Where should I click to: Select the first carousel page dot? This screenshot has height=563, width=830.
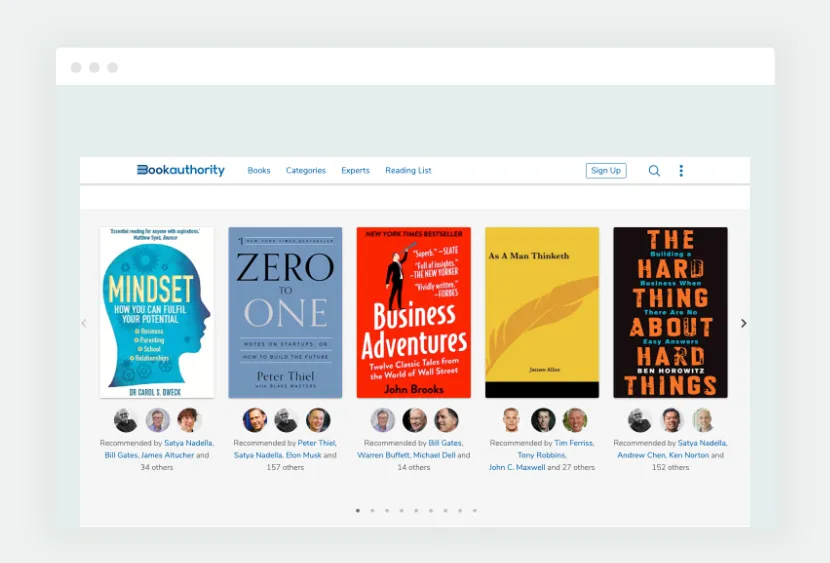click(358, 511)
